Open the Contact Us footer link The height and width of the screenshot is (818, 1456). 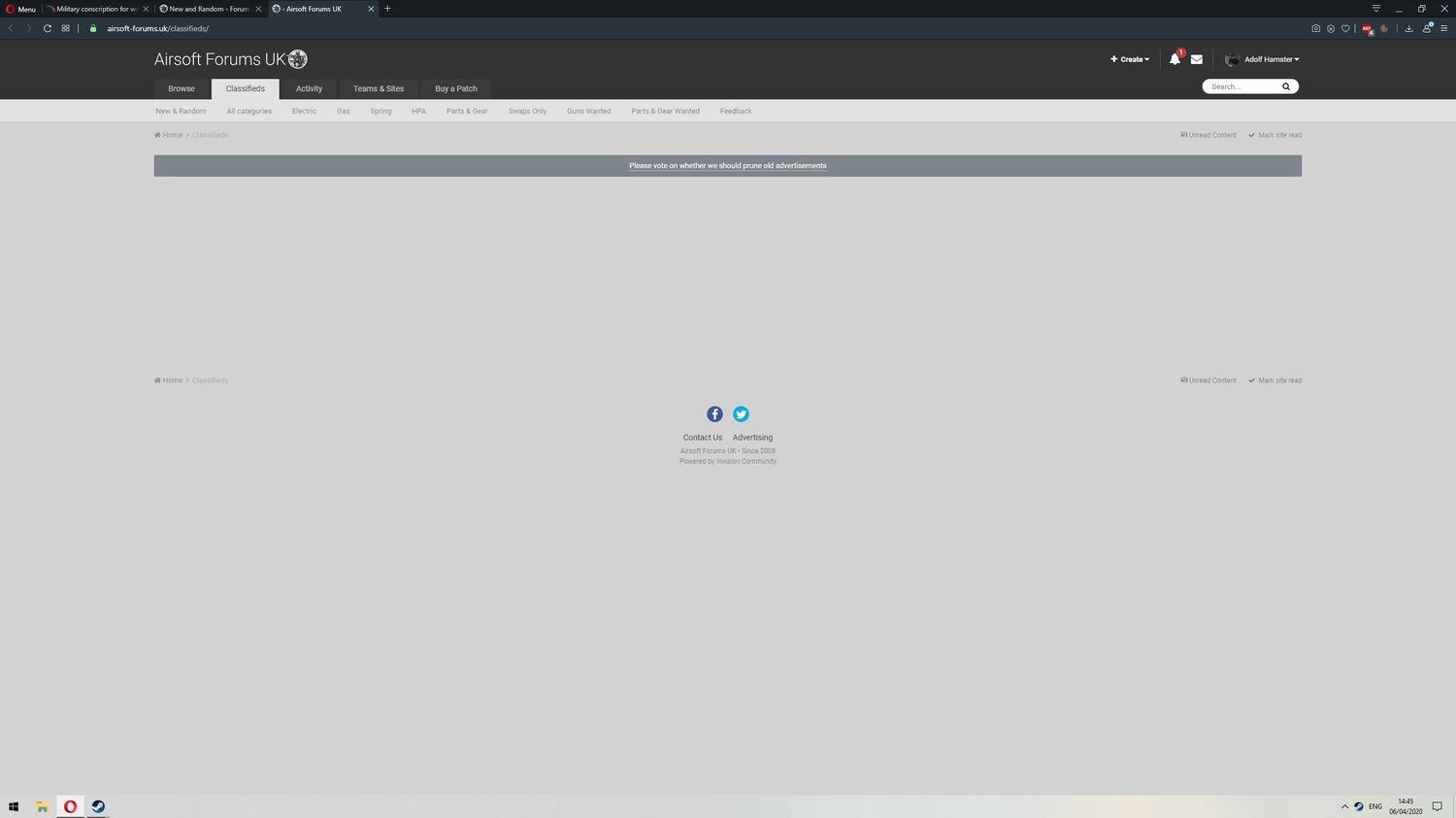click(702, 438)
